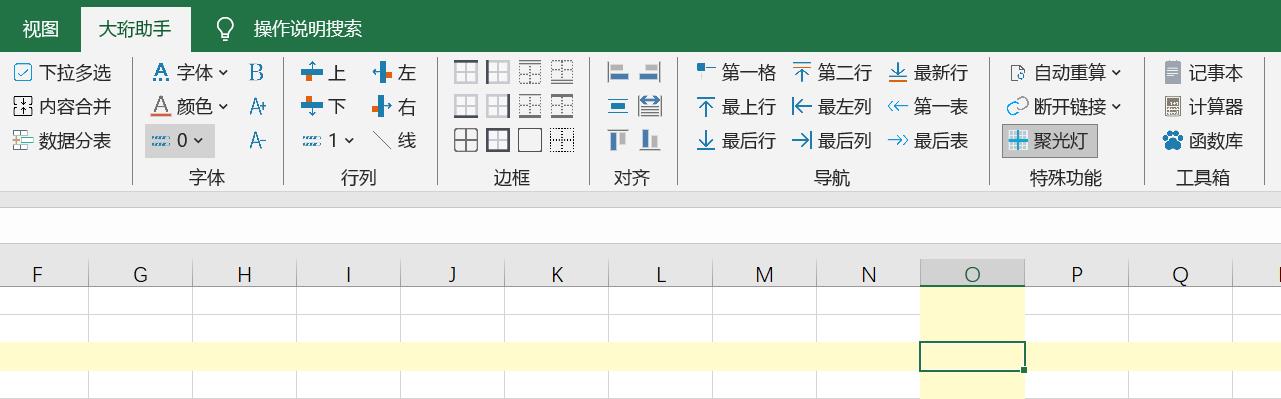Go to last row with 最后行

coord(736,141)
